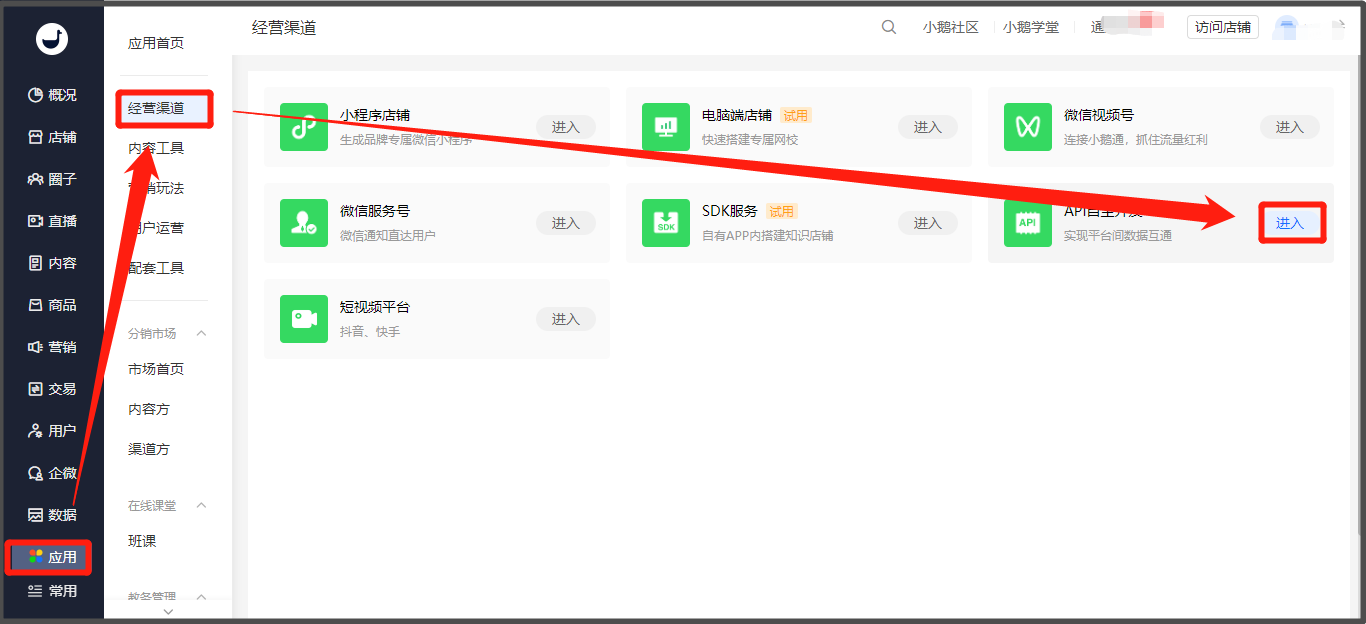Viewport: 1366px width, 624px height.
Task: Click the 短视频平台 title text
Action: pos(375,307)
